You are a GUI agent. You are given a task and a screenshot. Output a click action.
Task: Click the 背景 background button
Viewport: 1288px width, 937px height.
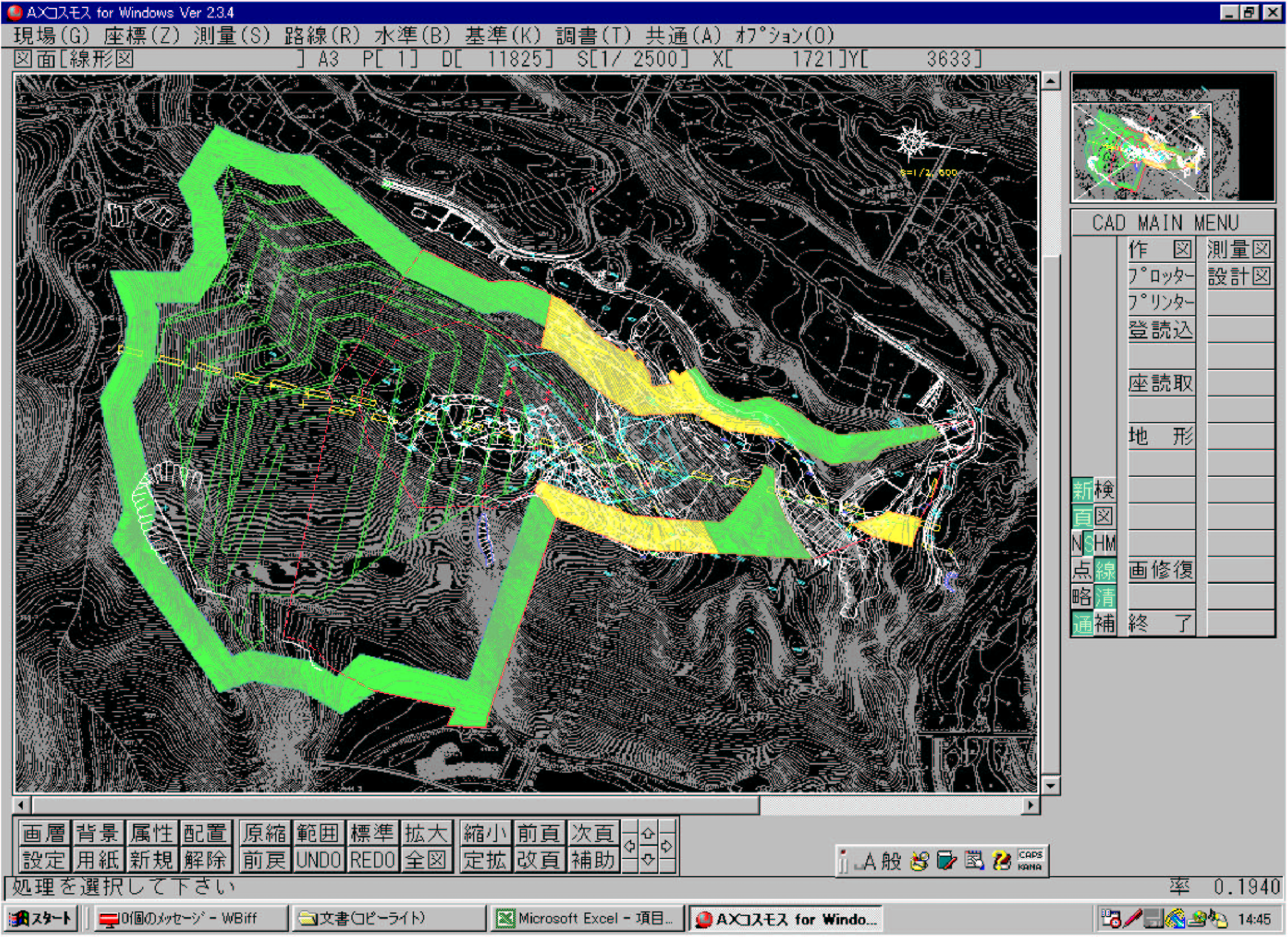point(97,833)
